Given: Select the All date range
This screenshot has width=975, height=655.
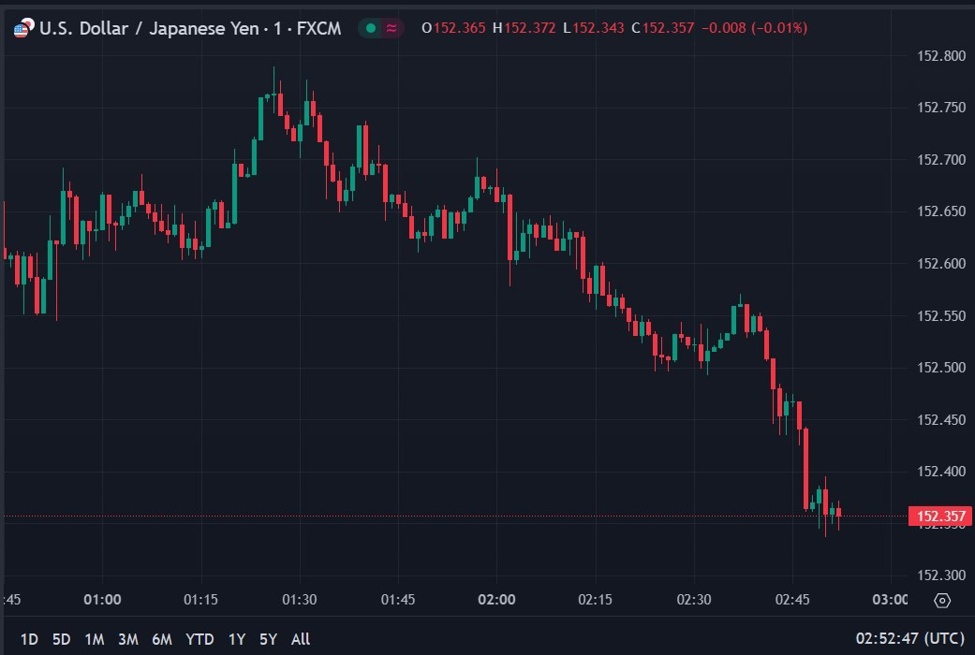Looking at the screenshot, I should pos(300,639).
